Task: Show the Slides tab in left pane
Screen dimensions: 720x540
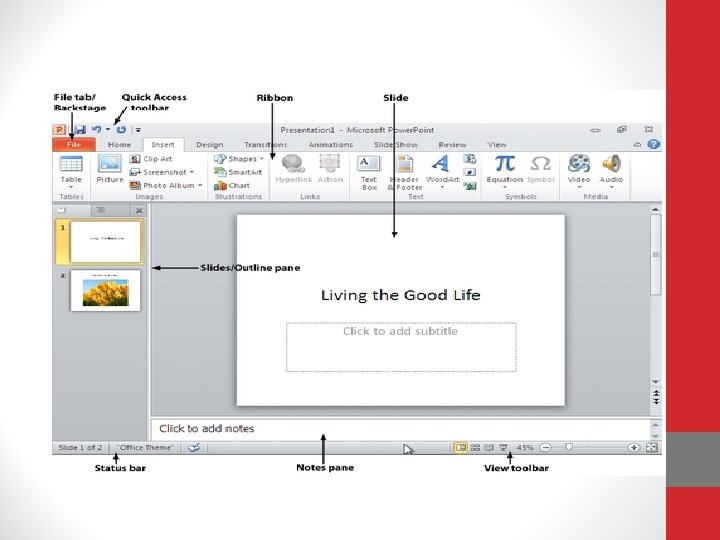Action: click(62, 210)
